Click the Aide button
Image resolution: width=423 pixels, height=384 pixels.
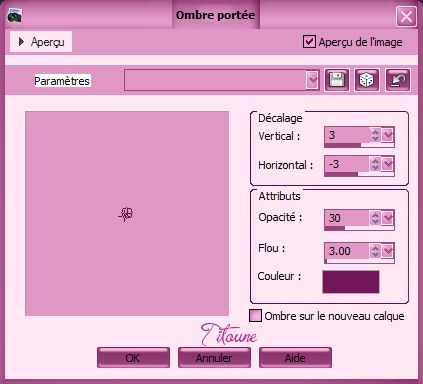(295, 358)
